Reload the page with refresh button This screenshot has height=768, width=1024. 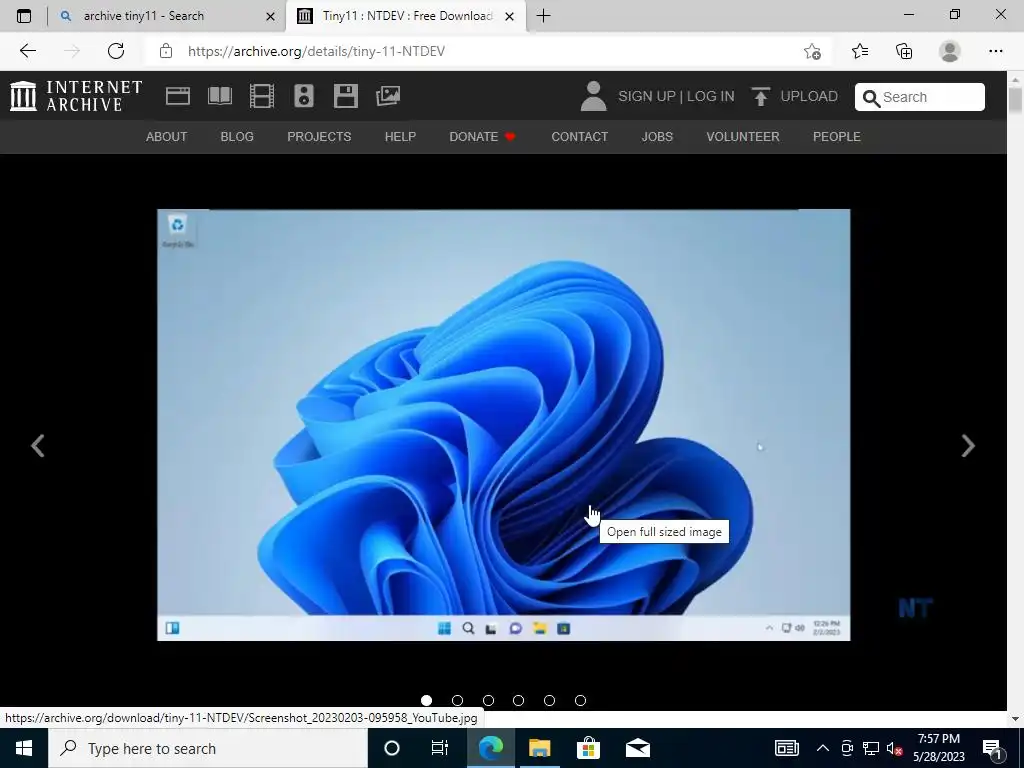point(116,51)
